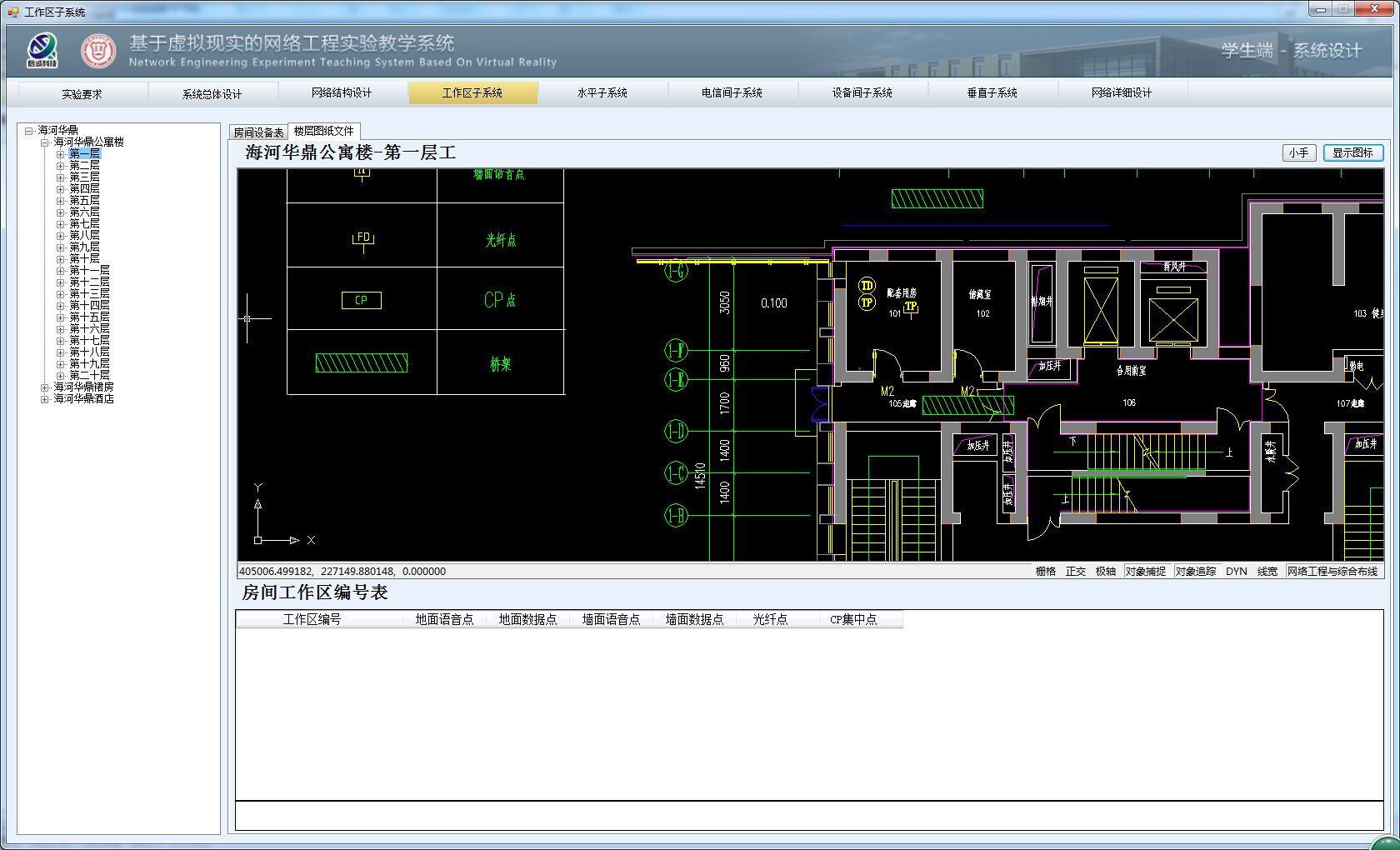
Task: Toggle 极轴 polar tracking
Action: [1106, 572]
